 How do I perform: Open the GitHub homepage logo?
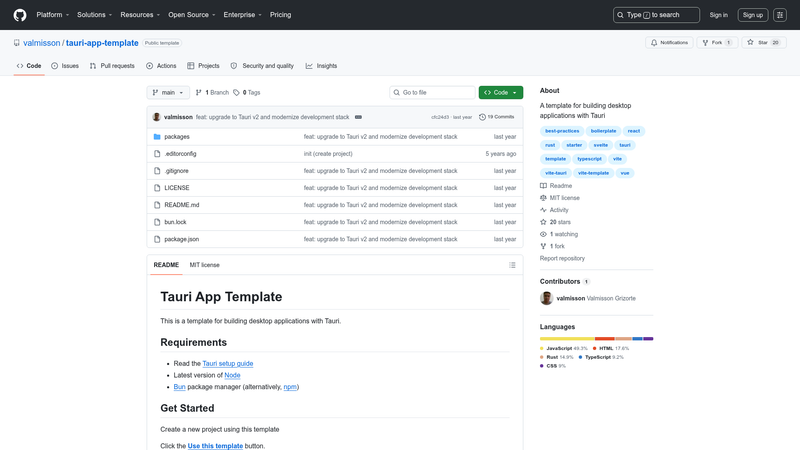pyautogui.click(x=20, y=15)
